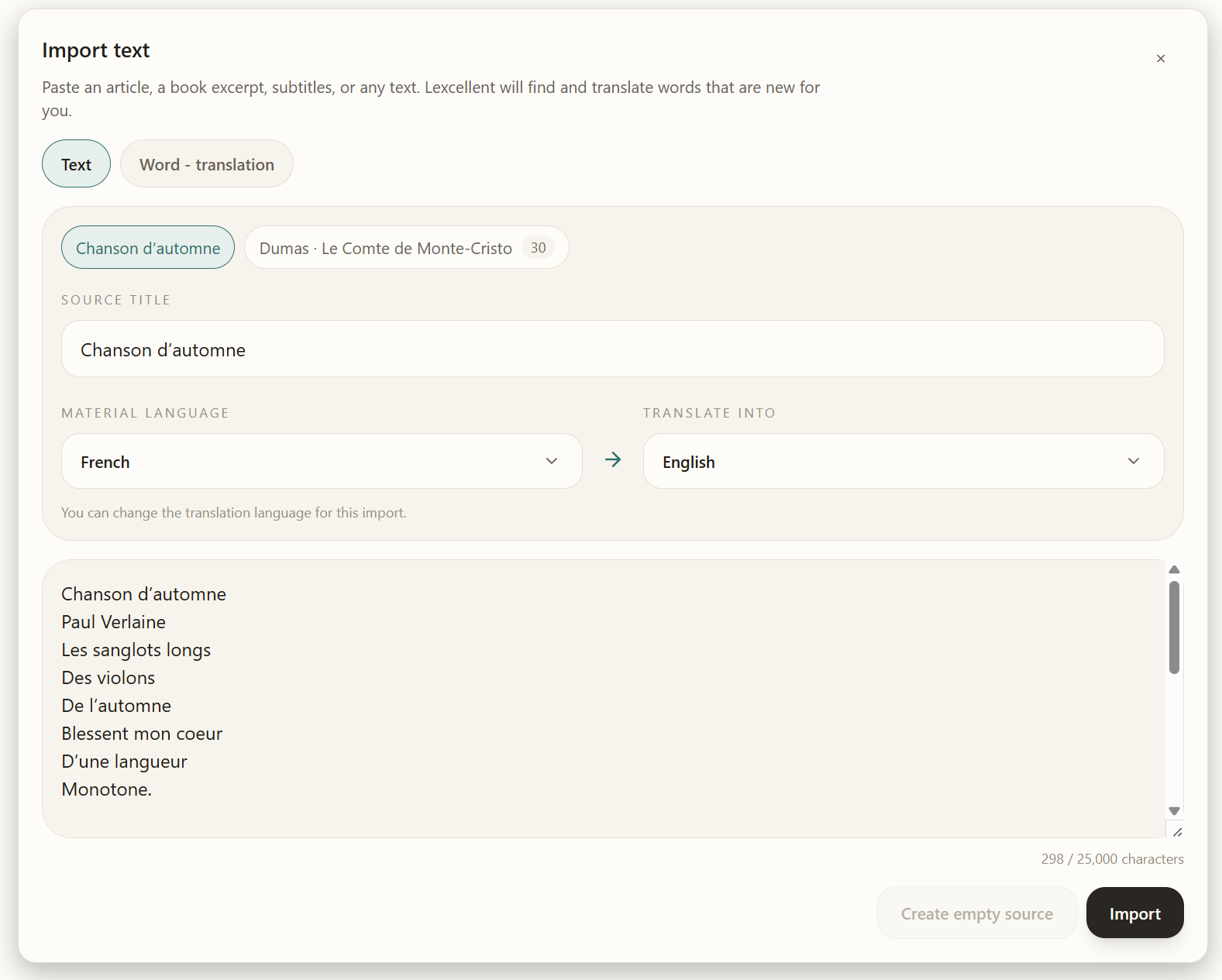
Task: Click the 'Import text' dialog heading
Action: [x=95, y=50]
